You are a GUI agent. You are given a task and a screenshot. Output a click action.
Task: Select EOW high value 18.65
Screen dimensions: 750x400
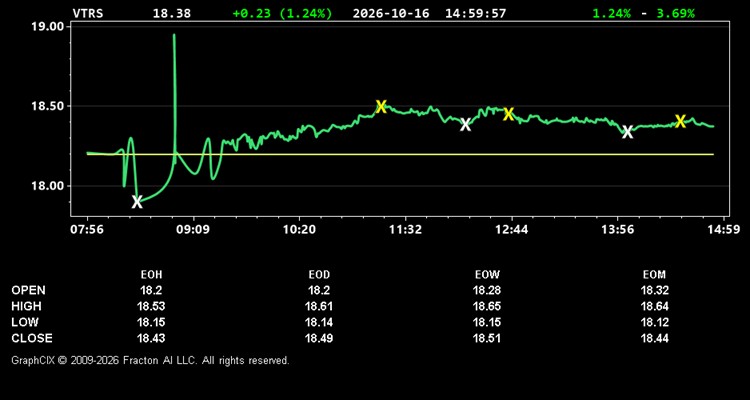tap(487, 306)
